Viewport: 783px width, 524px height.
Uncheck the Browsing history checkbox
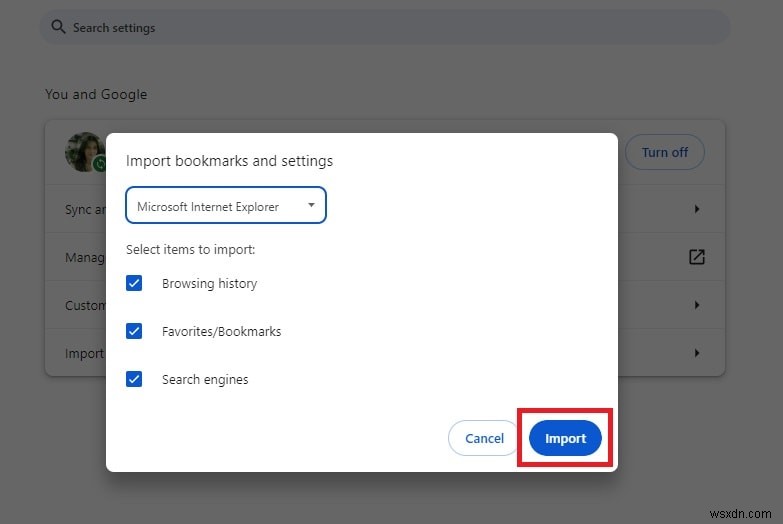(x=134, y=283)
